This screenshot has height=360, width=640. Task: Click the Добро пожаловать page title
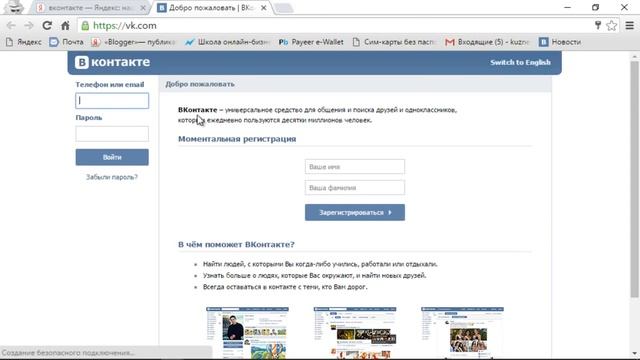point(200,84)
